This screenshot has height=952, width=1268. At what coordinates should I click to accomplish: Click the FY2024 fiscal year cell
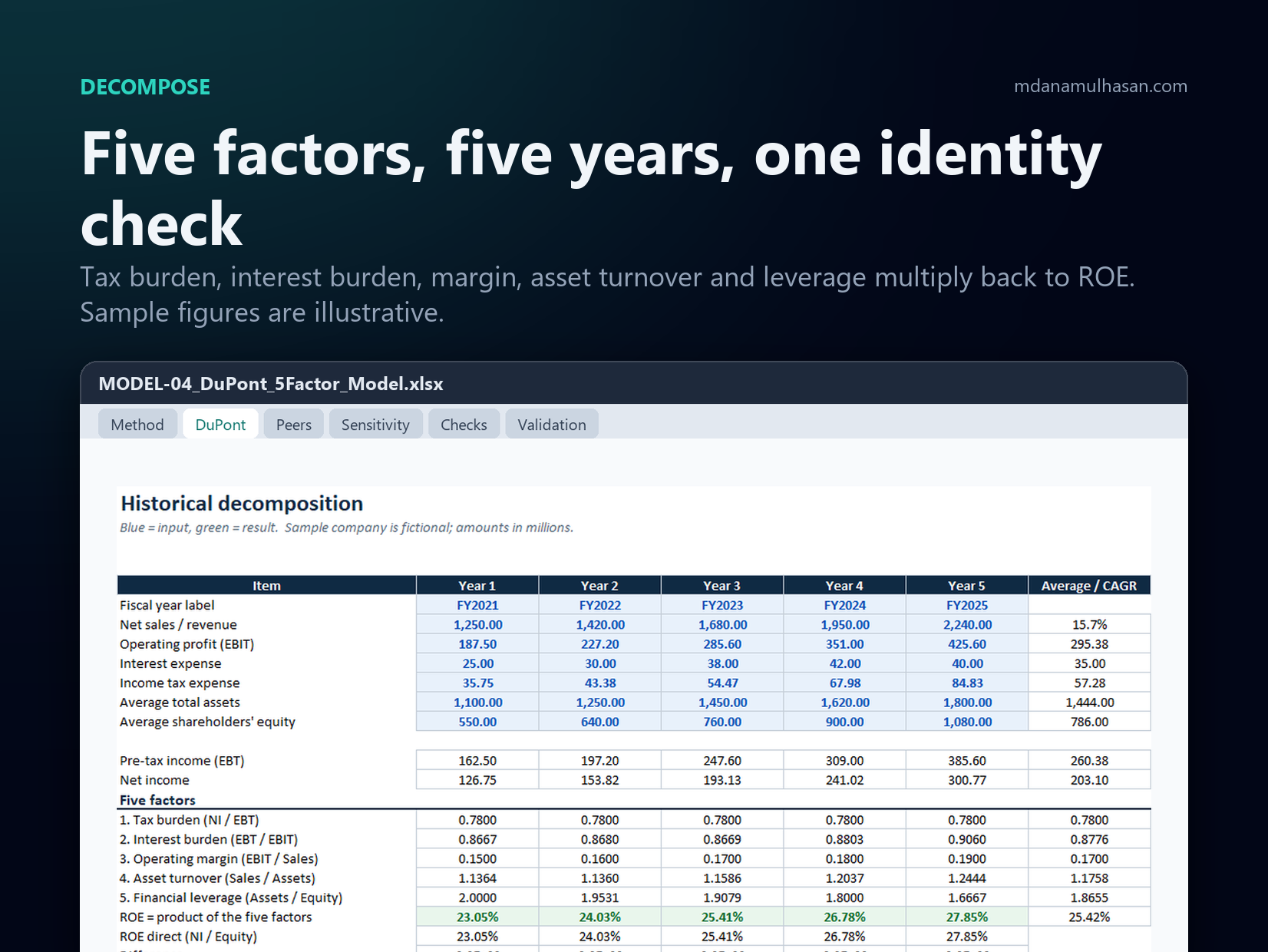(x=845, y=605)
